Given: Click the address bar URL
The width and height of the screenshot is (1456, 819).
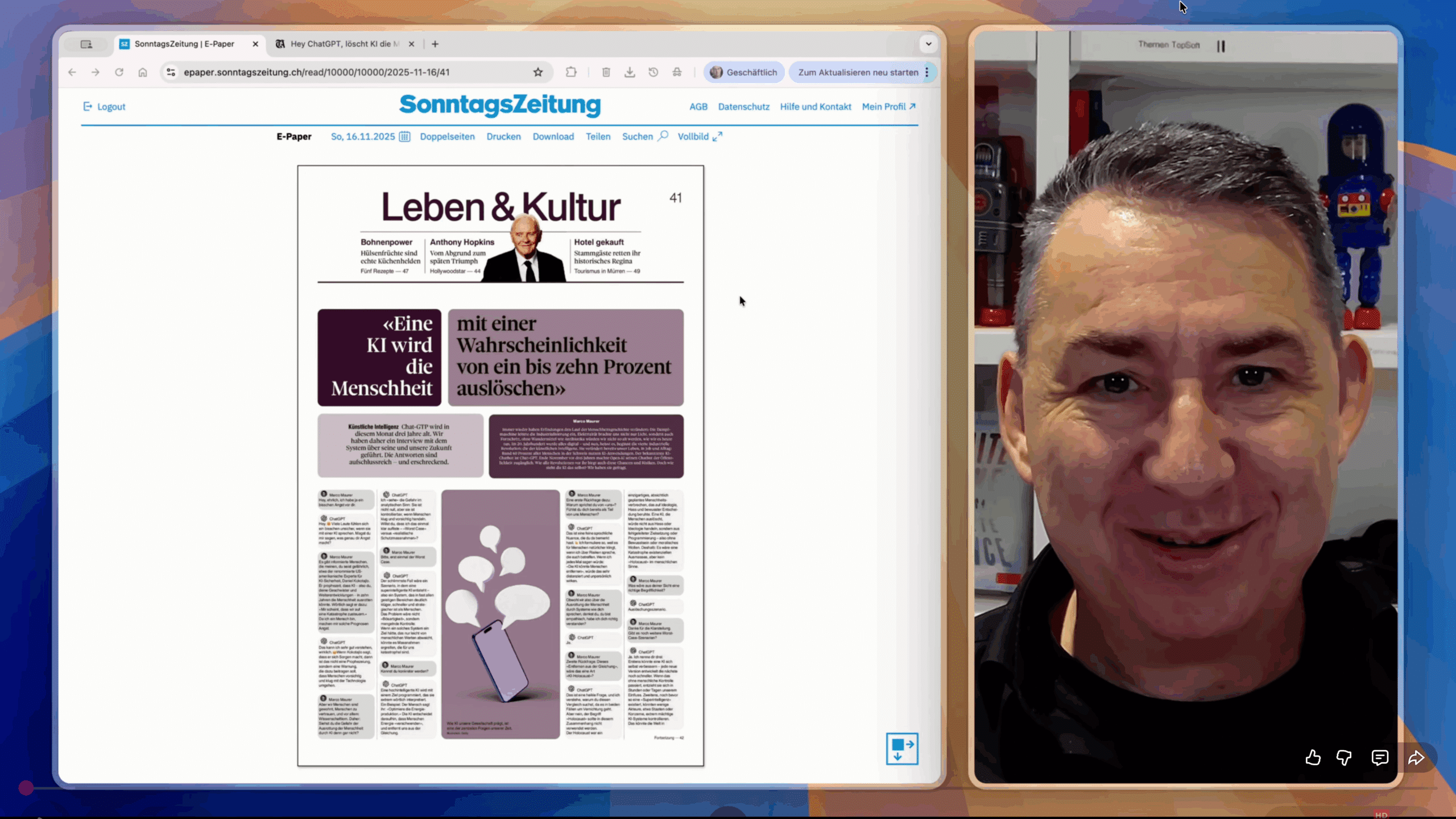Looking at the screenshot, I should point(316,72).
